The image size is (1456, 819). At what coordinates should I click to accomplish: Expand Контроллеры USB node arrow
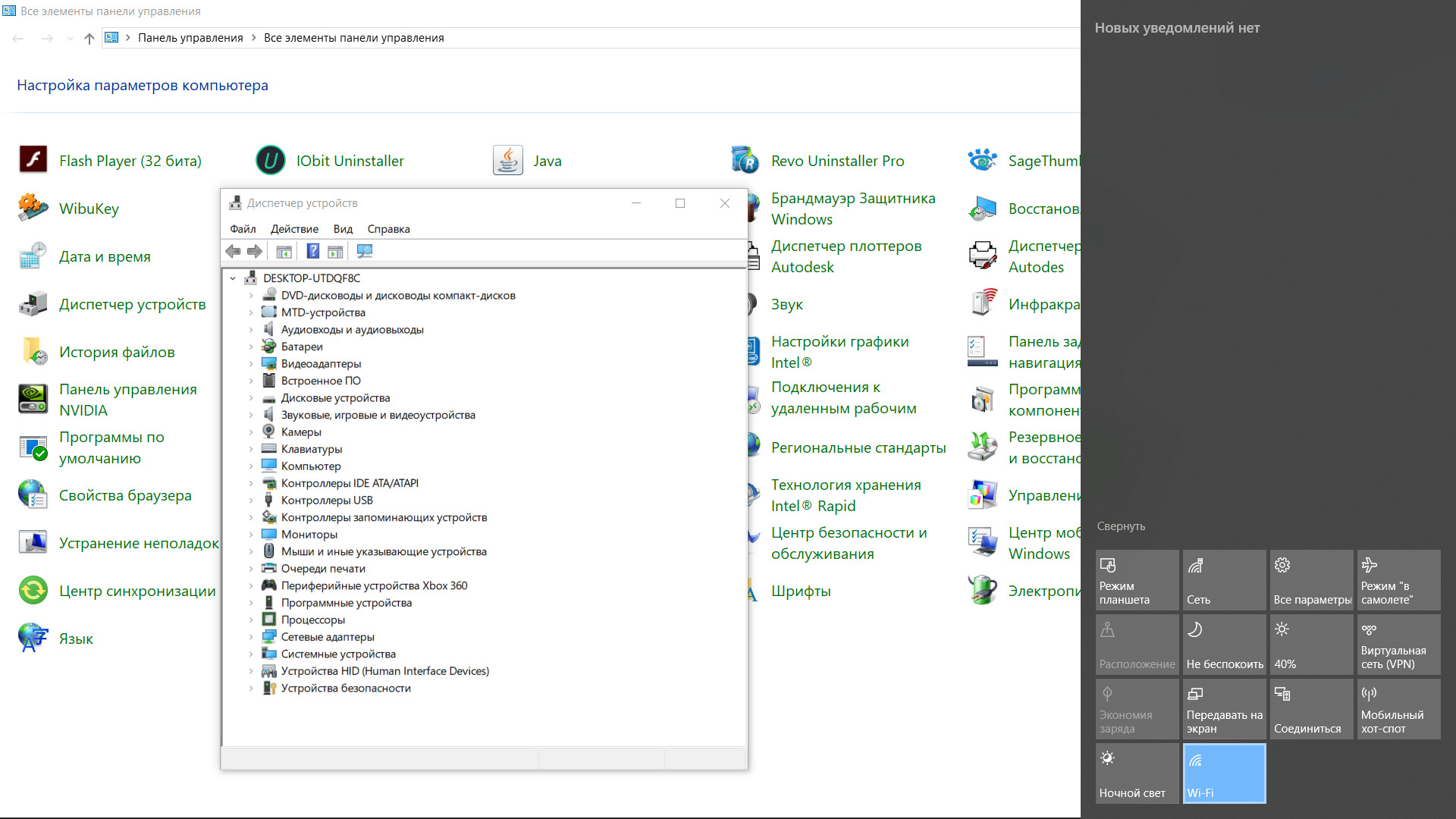coord(251,500)
